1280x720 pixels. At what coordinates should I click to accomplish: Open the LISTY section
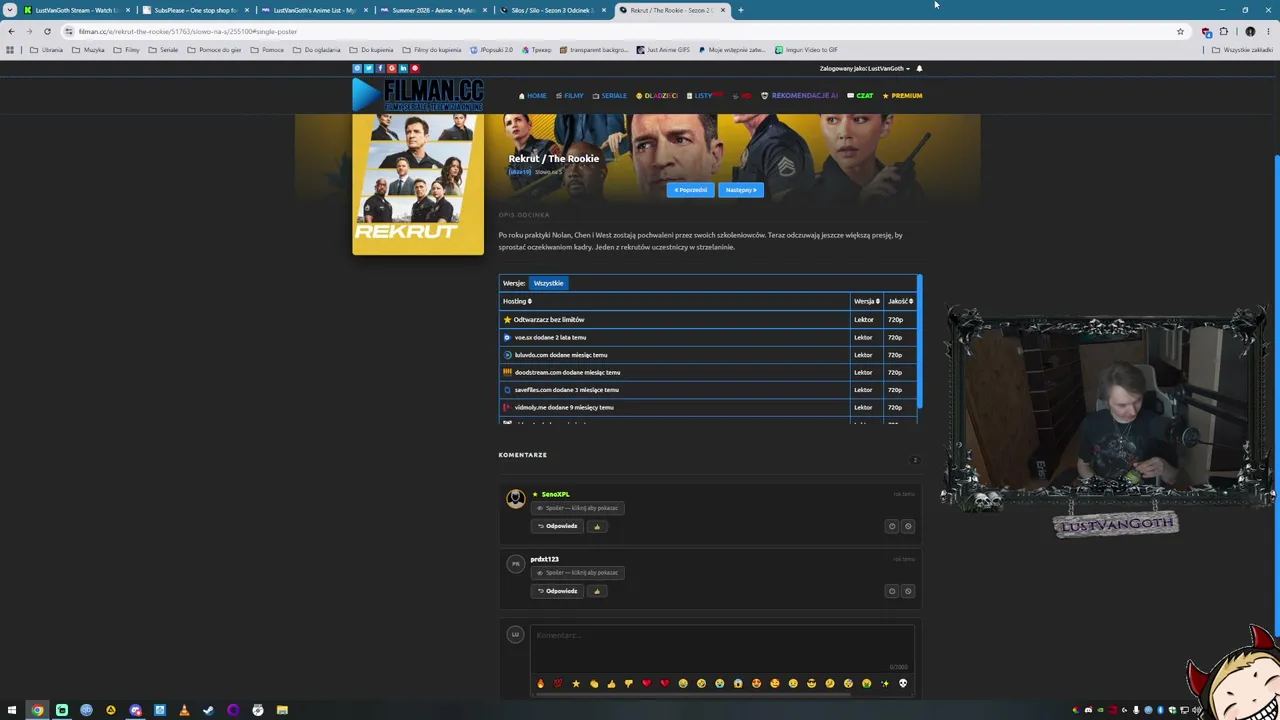(704, 96)
